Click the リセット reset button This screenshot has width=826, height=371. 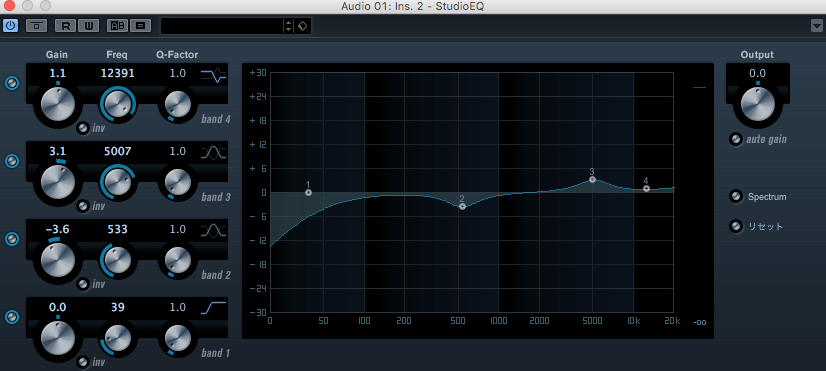pyautogui.click(x=735, y=227)
